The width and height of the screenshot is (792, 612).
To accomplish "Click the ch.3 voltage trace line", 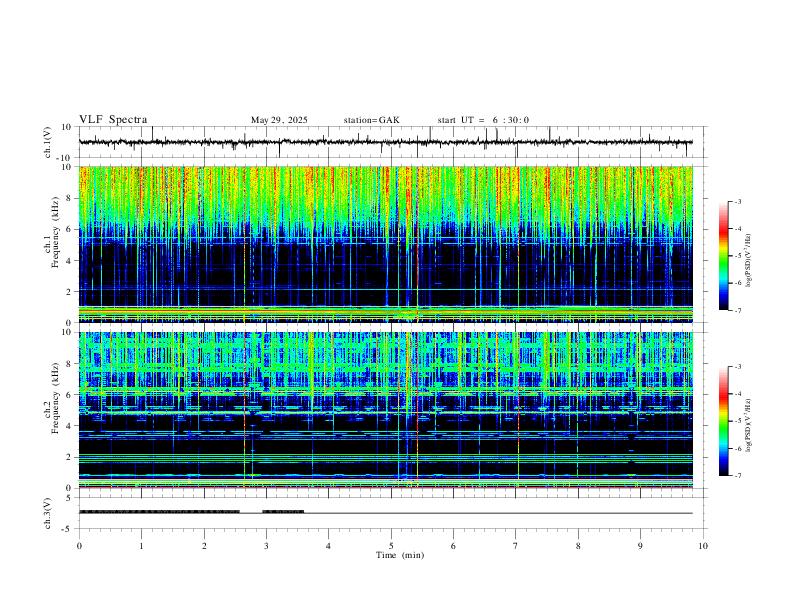I will [x=385, y=513].
